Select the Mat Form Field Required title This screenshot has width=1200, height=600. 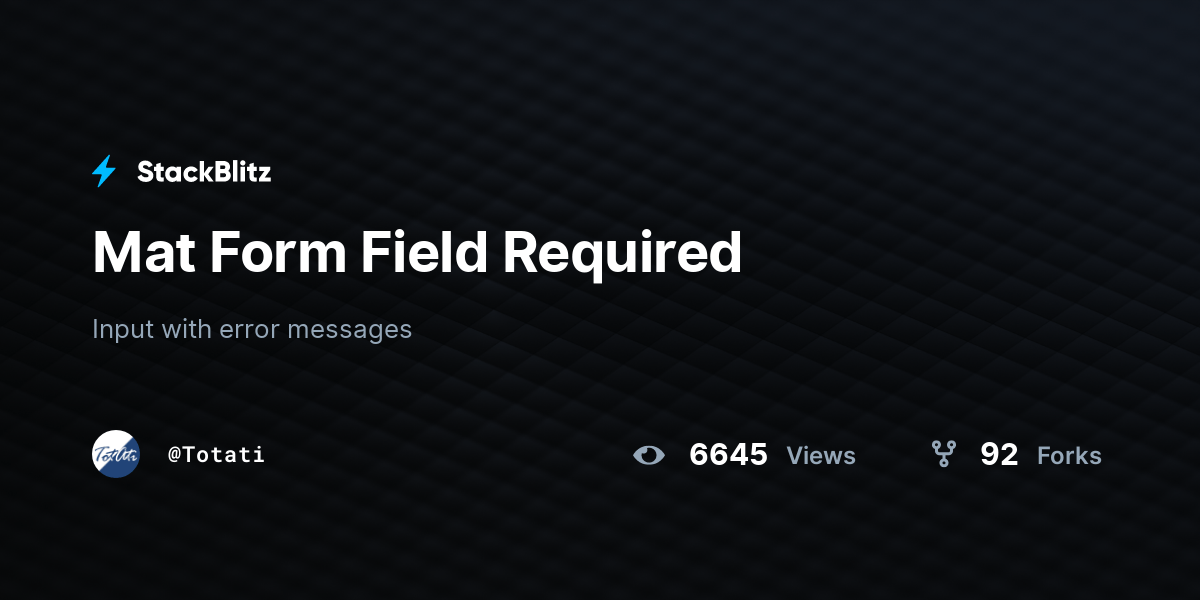click(417, 252)
